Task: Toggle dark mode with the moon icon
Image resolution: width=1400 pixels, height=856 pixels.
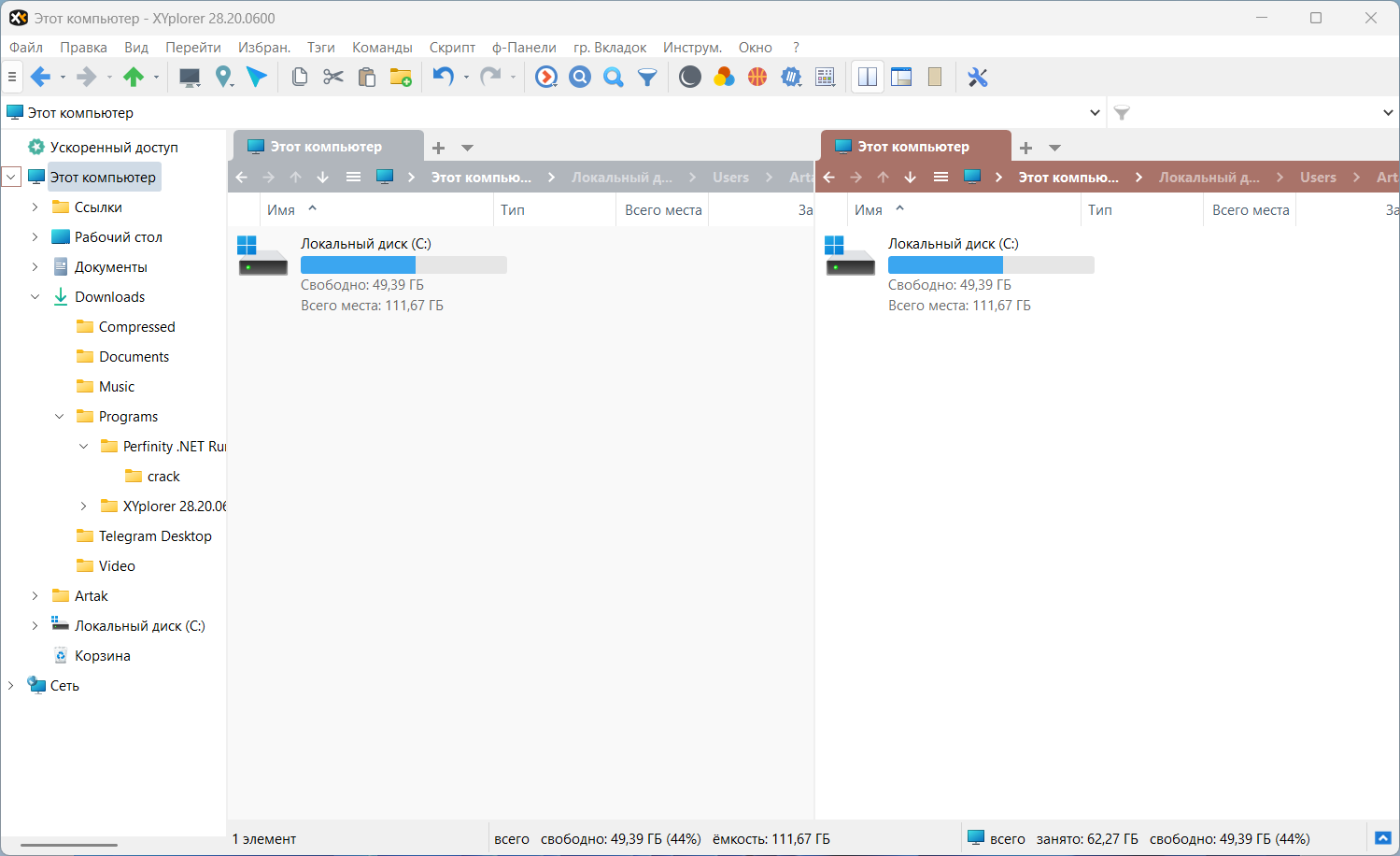Action: pos(690,78)
